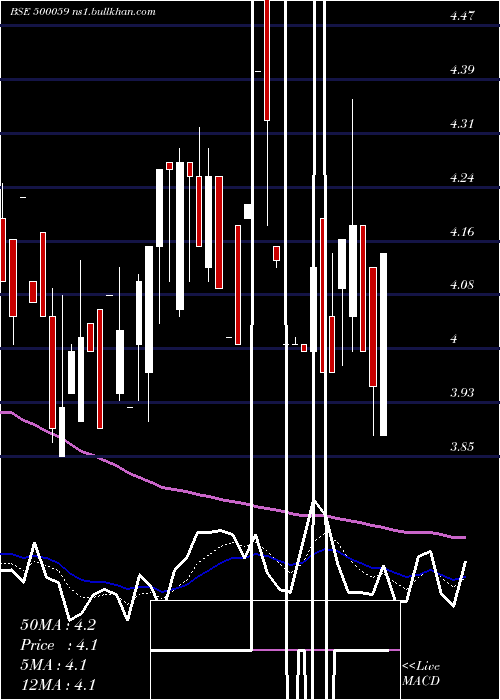Click the 4.39 price axis label
Viewport: 500px width, 700px height.
[x=462, y=70]
